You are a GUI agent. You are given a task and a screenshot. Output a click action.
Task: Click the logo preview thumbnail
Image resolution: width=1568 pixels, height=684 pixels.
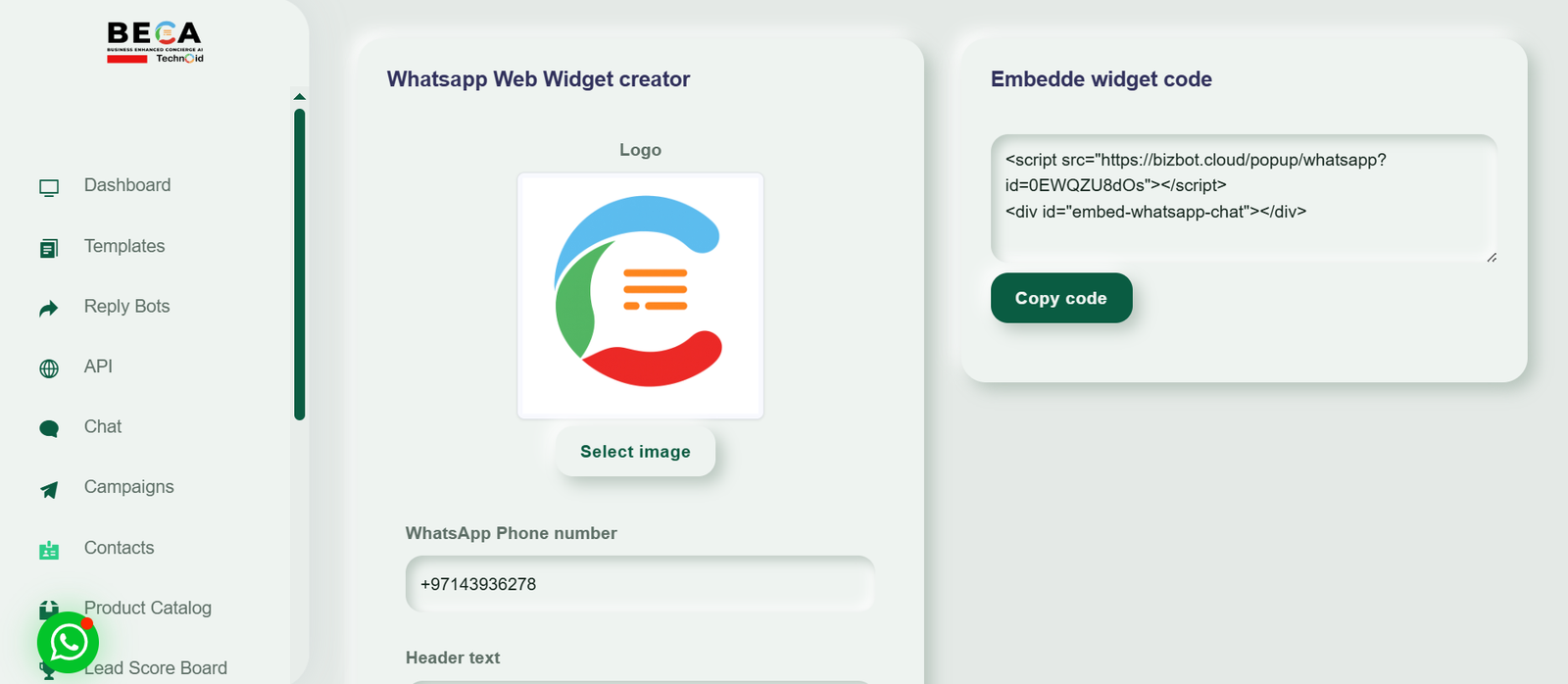point(640,296)
